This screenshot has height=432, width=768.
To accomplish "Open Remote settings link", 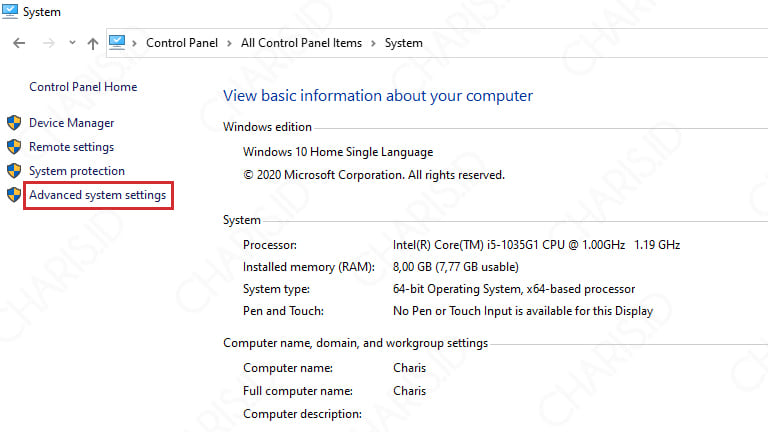I will pos(72,147).
